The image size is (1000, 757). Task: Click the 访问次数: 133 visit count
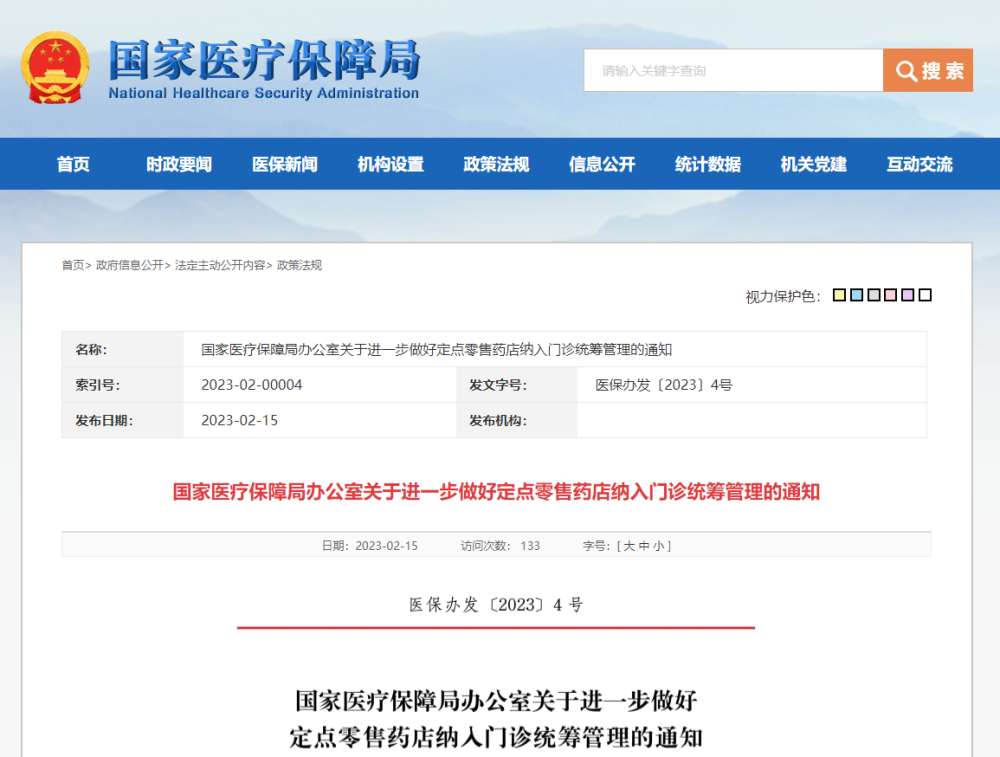point(500,546)
